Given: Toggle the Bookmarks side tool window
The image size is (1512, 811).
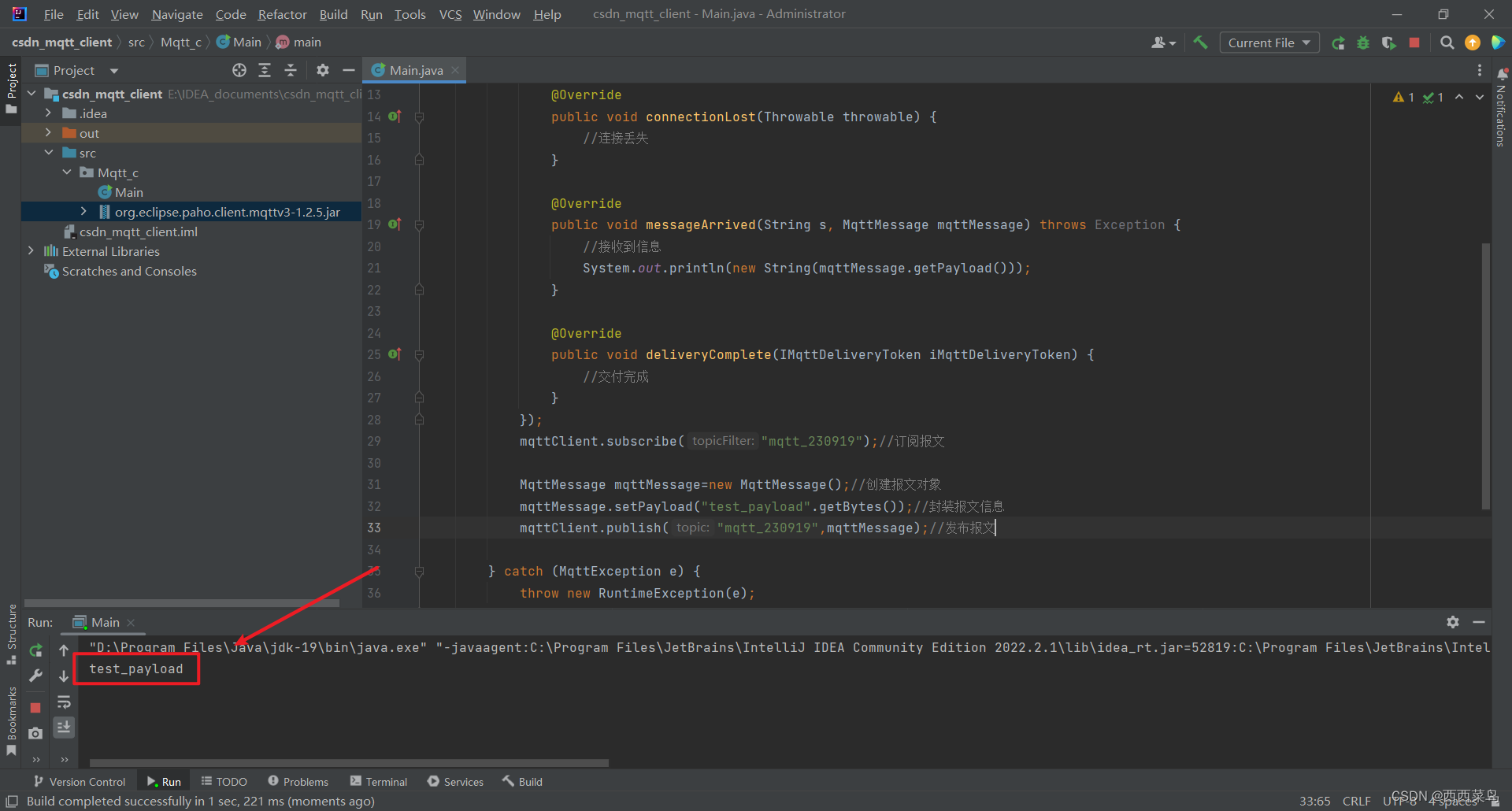Looking at the screenshot, I should (x=11, y=721).
